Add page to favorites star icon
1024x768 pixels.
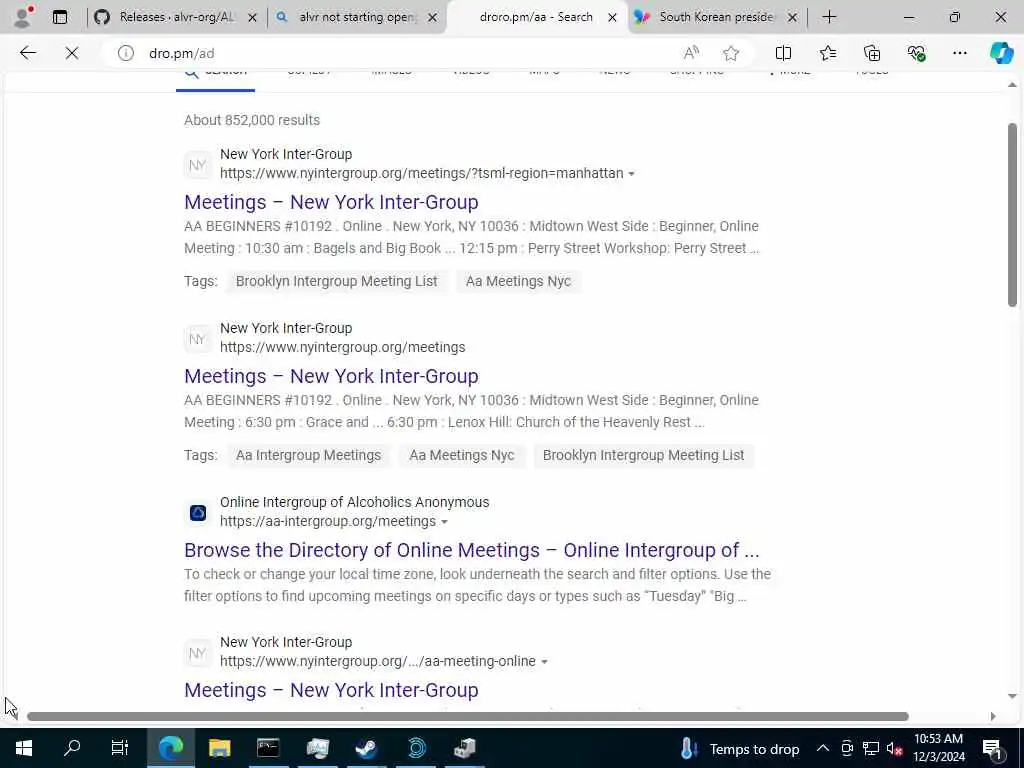pyautogui.click(x=731, y=53)
